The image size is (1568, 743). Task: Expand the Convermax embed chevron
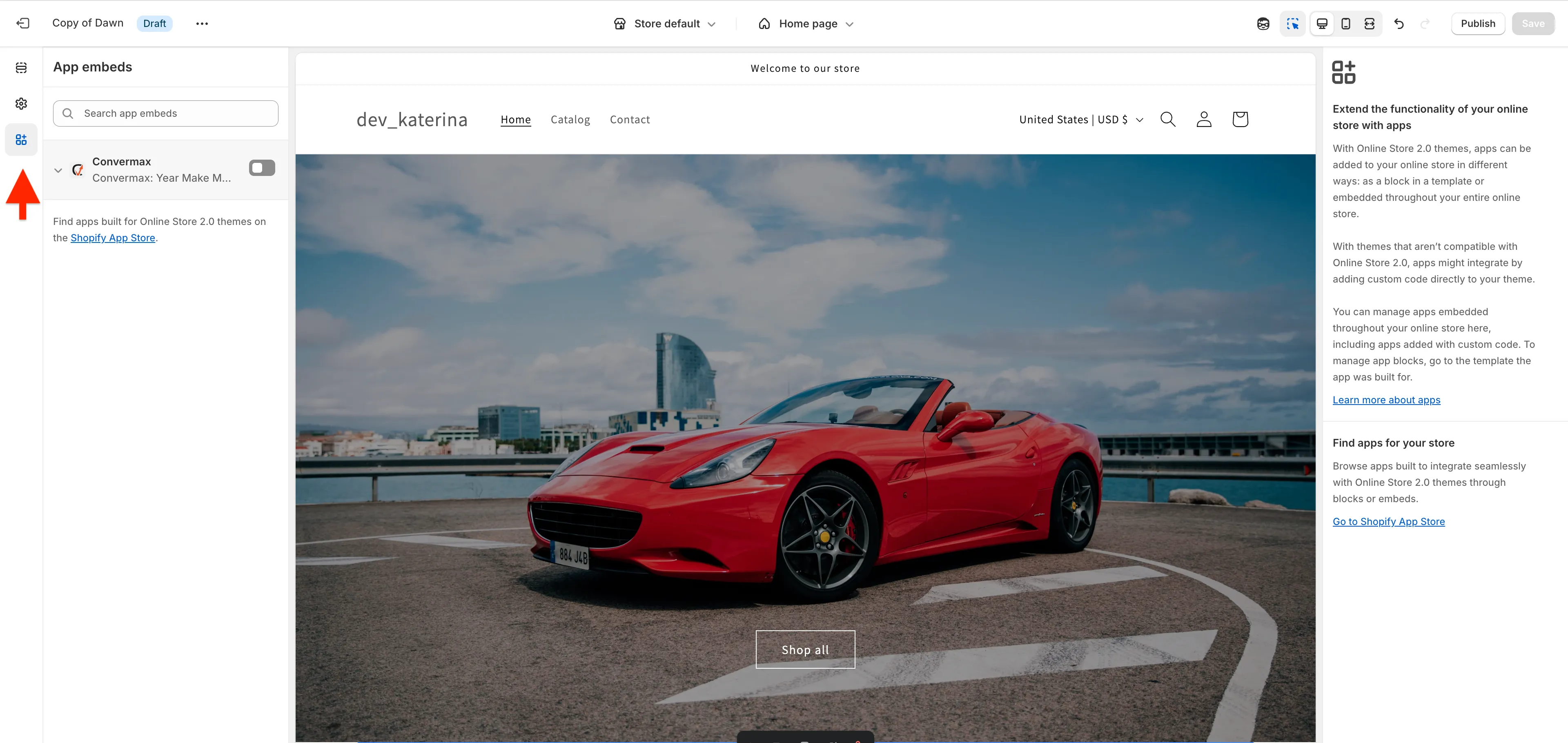pos(58,170)
